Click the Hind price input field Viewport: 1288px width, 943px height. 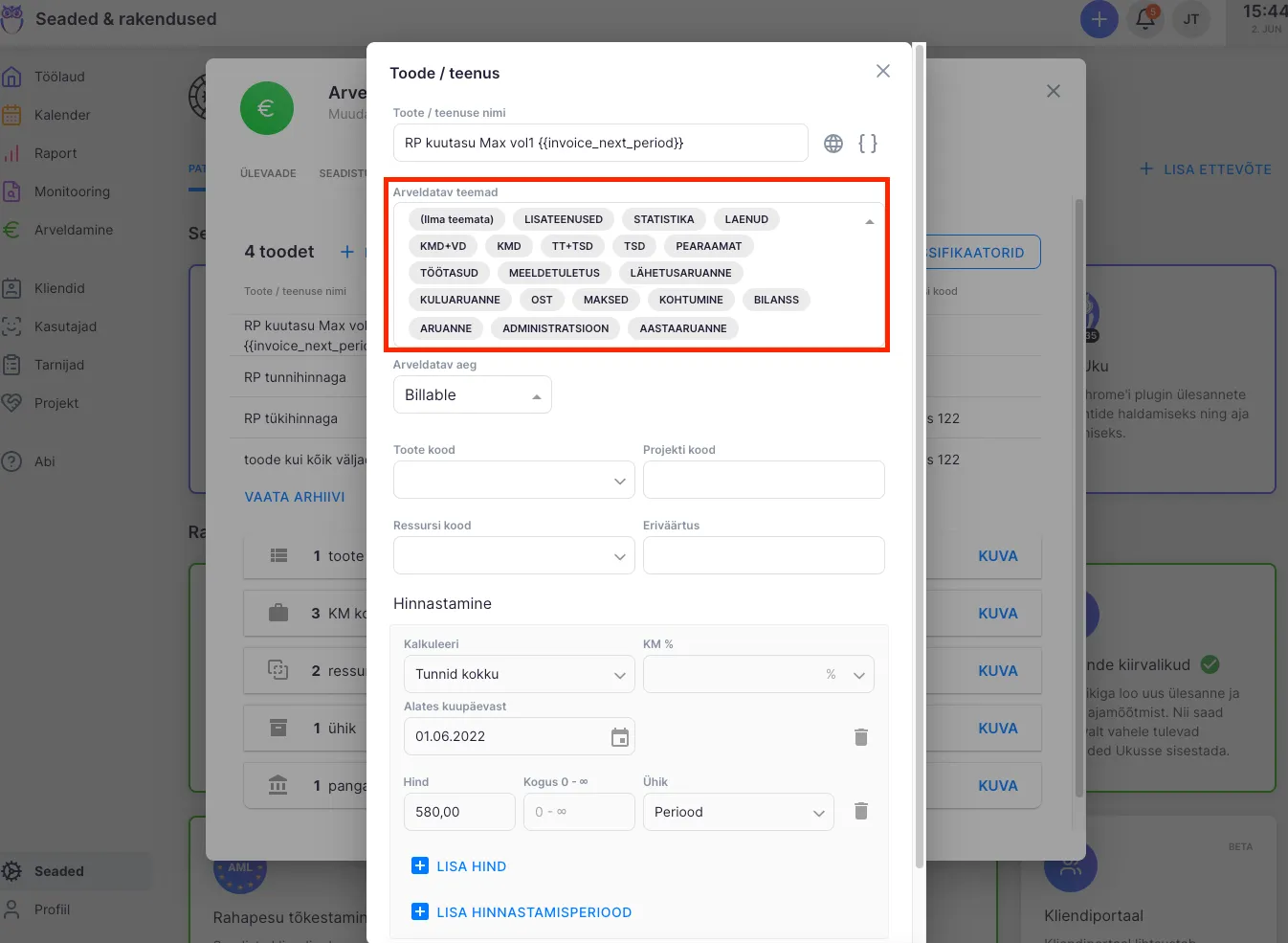(x=458, y=813)
